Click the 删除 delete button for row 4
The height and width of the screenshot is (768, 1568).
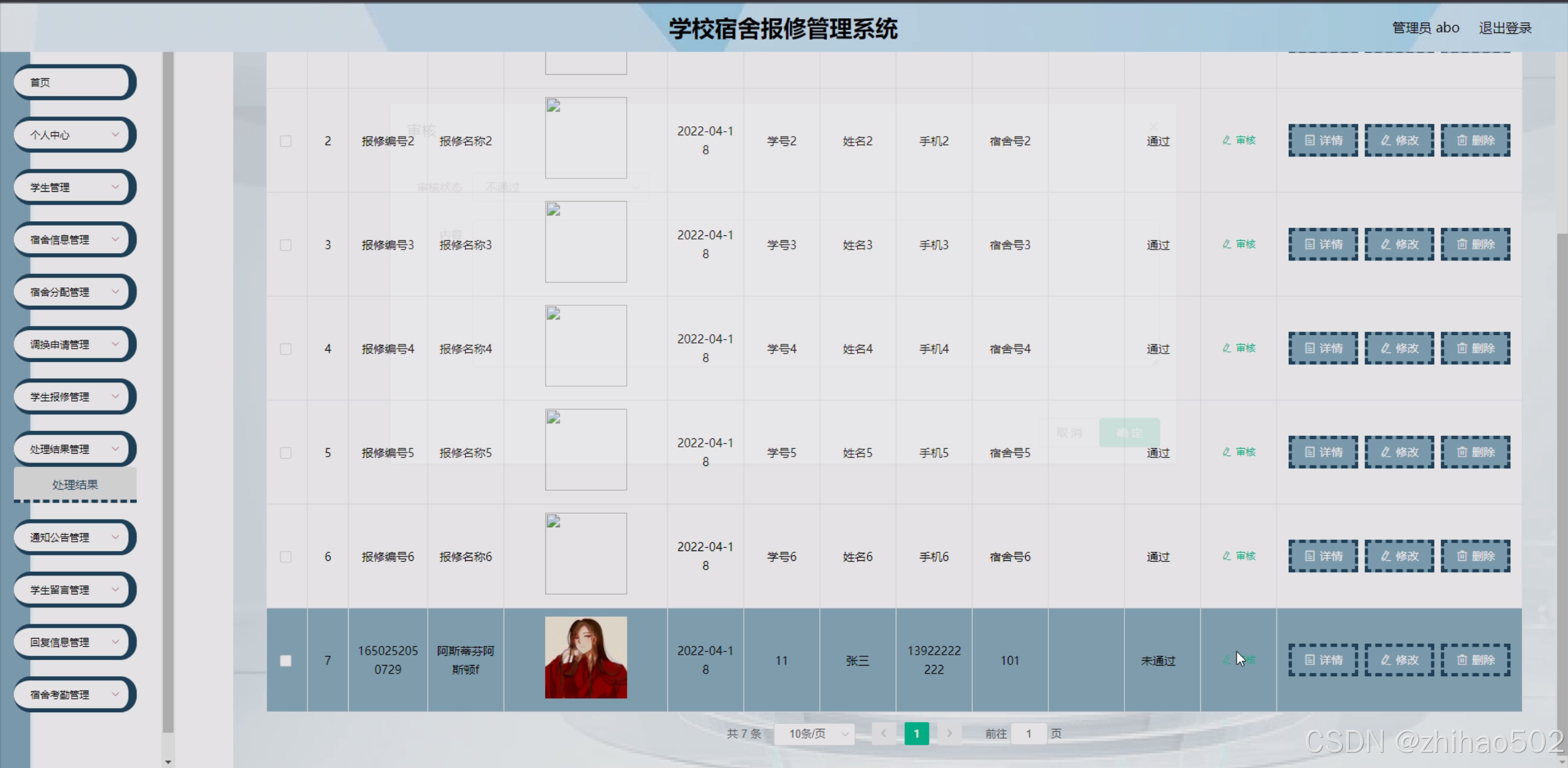click(1475, 348)
